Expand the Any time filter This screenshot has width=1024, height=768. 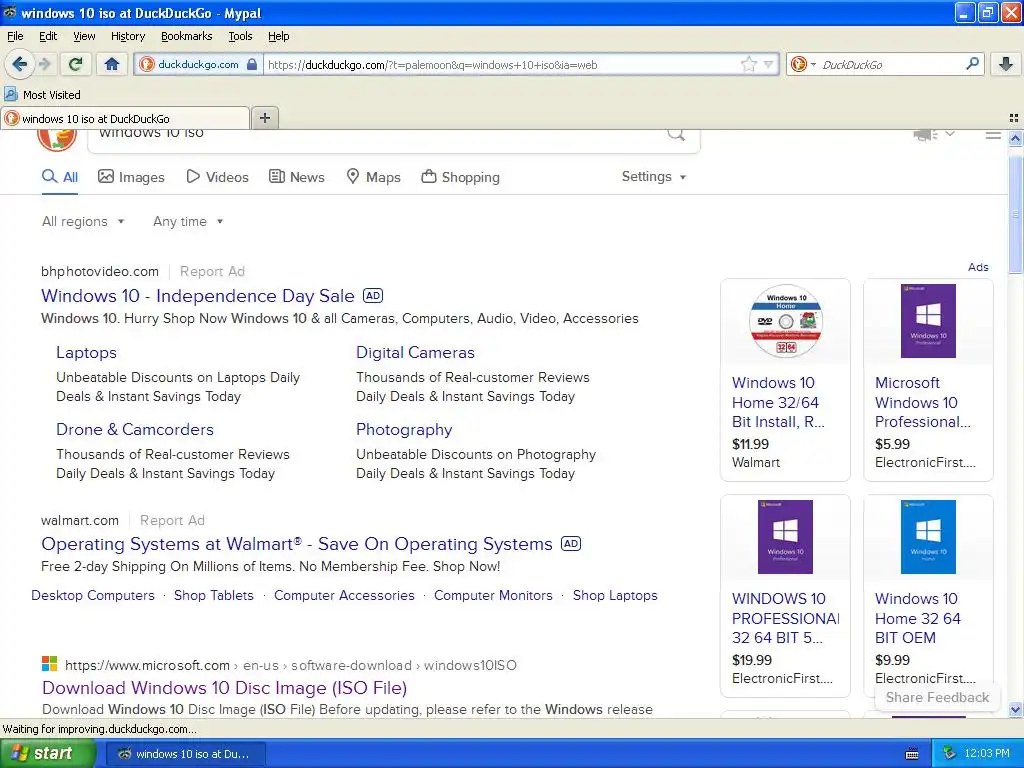coord(188,221)
